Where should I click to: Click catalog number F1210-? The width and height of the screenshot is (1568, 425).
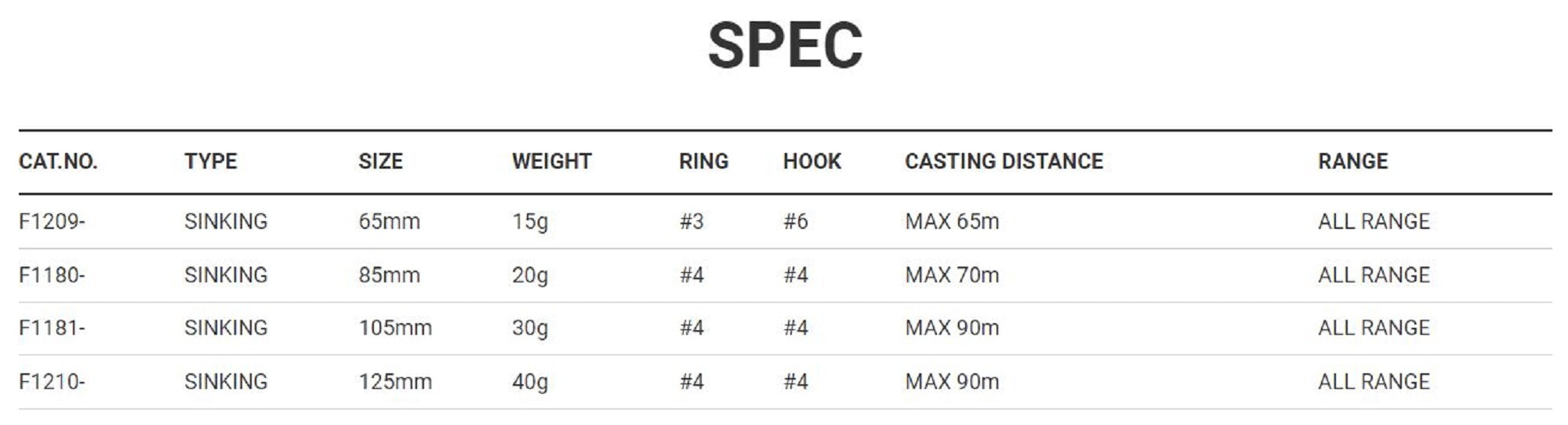pyautogui.click(x=52, y=382)
